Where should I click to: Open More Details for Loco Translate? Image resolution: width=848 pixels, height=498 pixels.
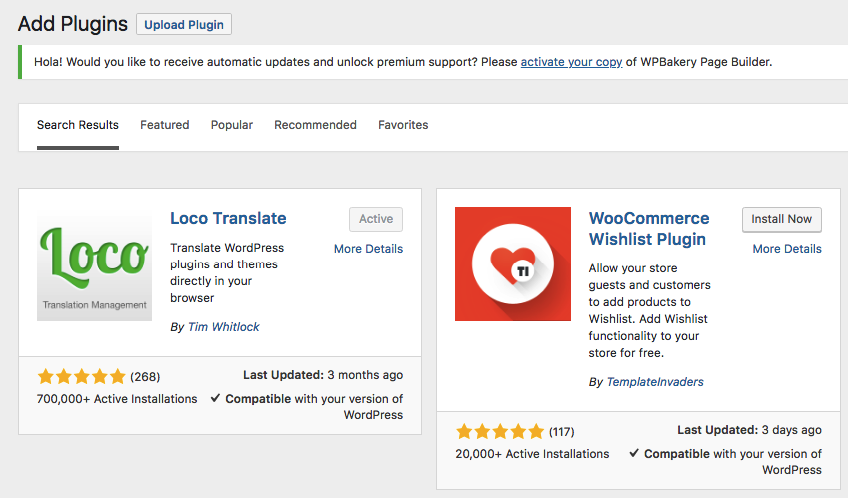(368, 249)
